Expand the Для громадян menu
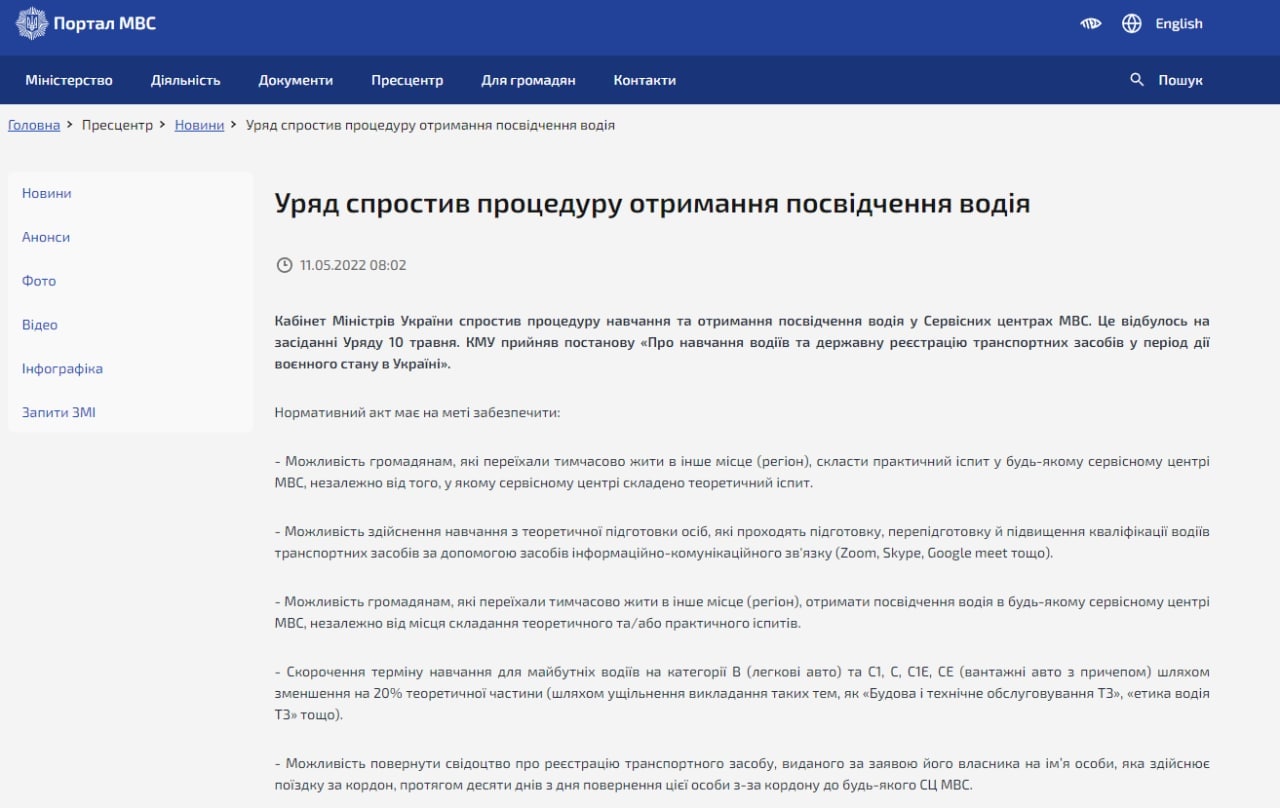The image size is (1280, 808). pos(528,80)
